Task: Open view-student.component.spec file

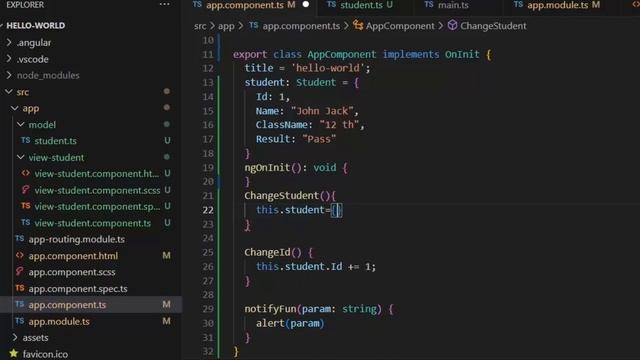Action: tap(97, 207)
